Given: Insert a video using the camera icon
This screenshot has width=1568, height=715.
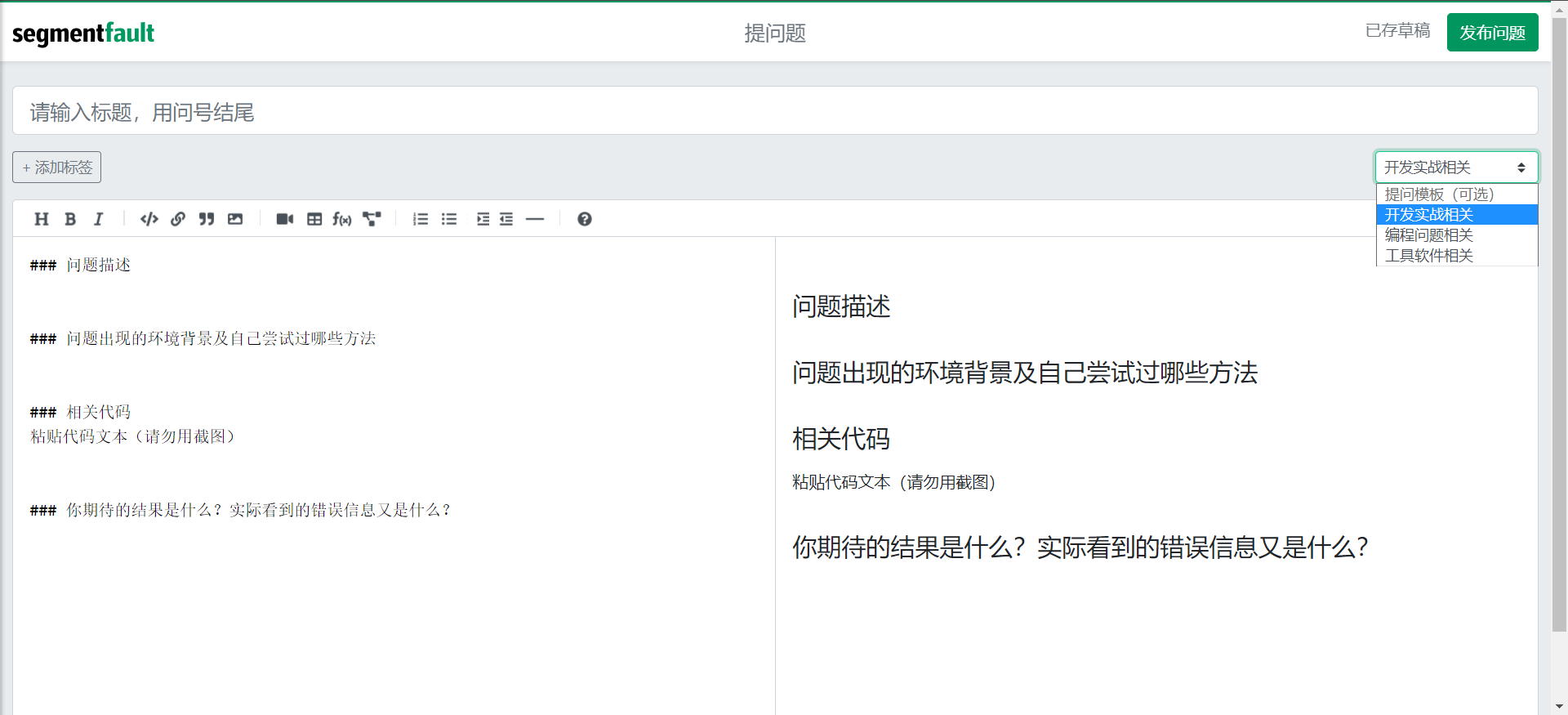Looking at the screenshot, I should 285,219.
